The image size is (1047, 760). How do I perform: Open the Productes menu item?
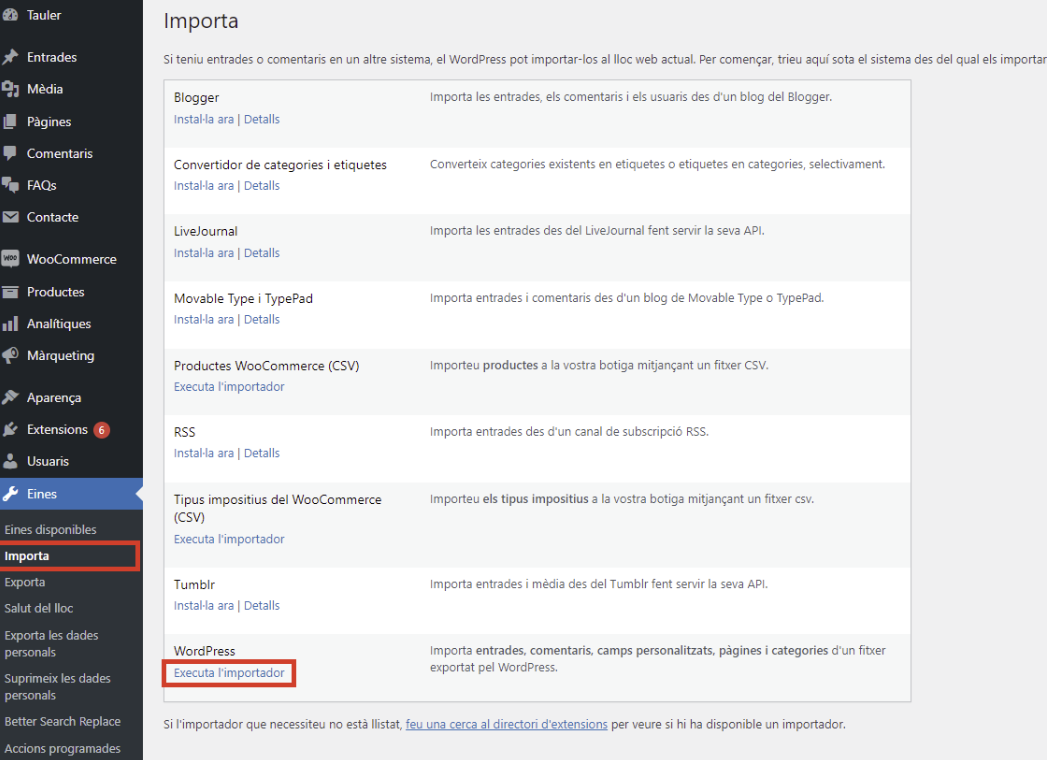[x=55, y=292]
